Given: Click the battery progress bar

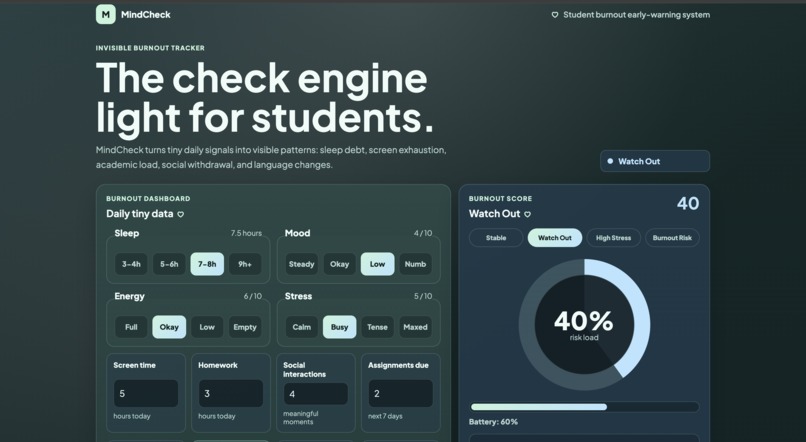Looking at the screenshot, I should (x=584, y=407).
